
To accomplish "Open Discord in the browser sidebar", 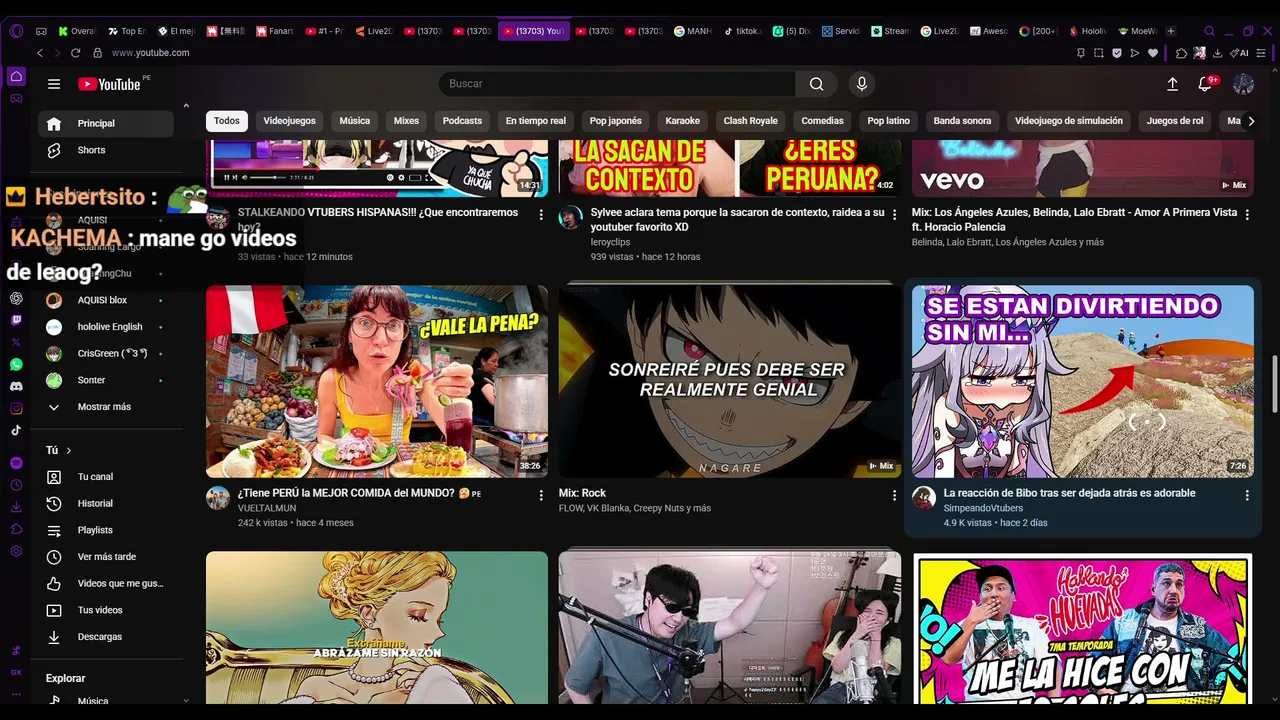I will [x=16, y=386].
